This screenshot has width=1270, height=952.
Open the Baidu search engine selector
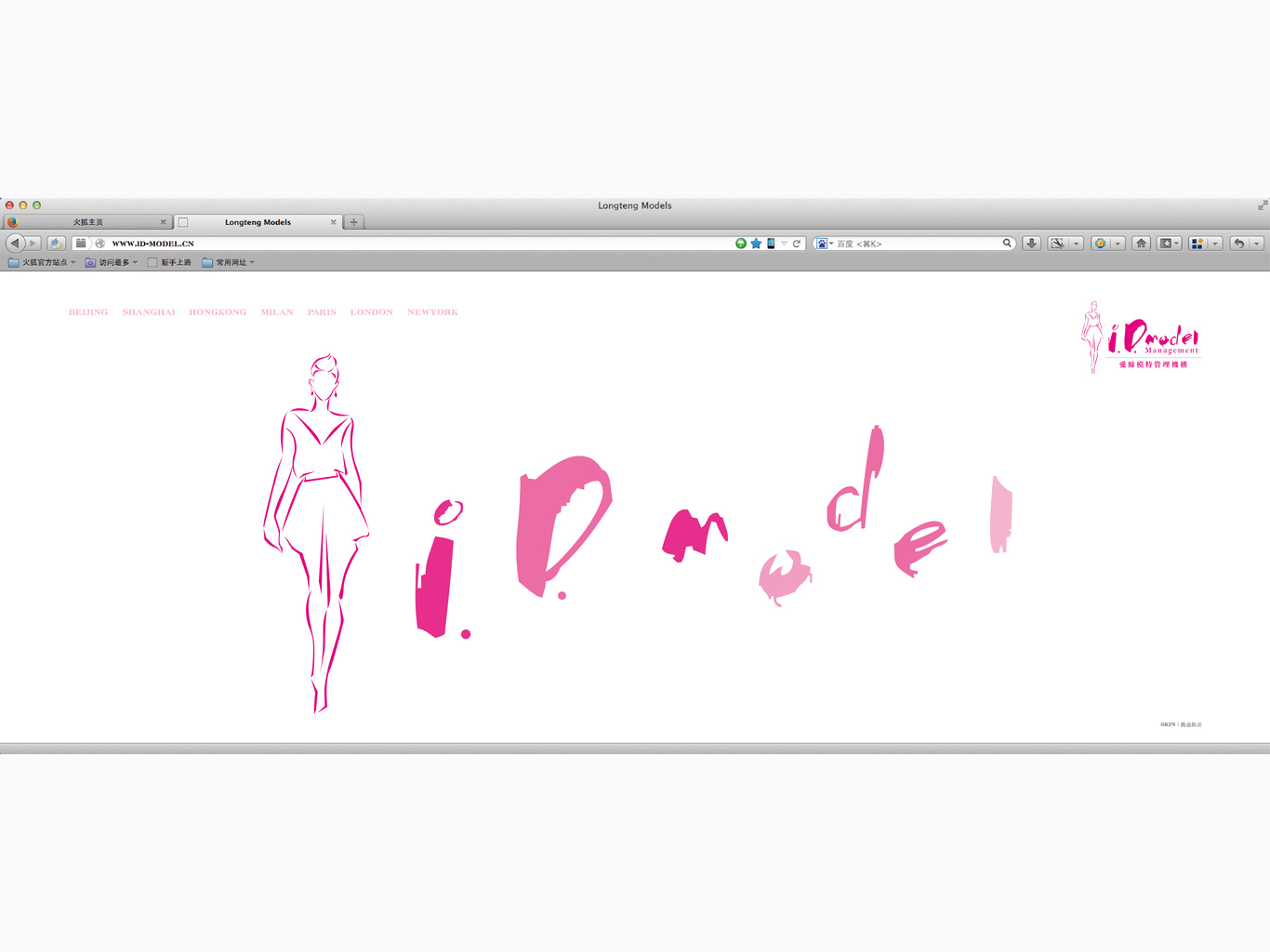pos(824,244)
